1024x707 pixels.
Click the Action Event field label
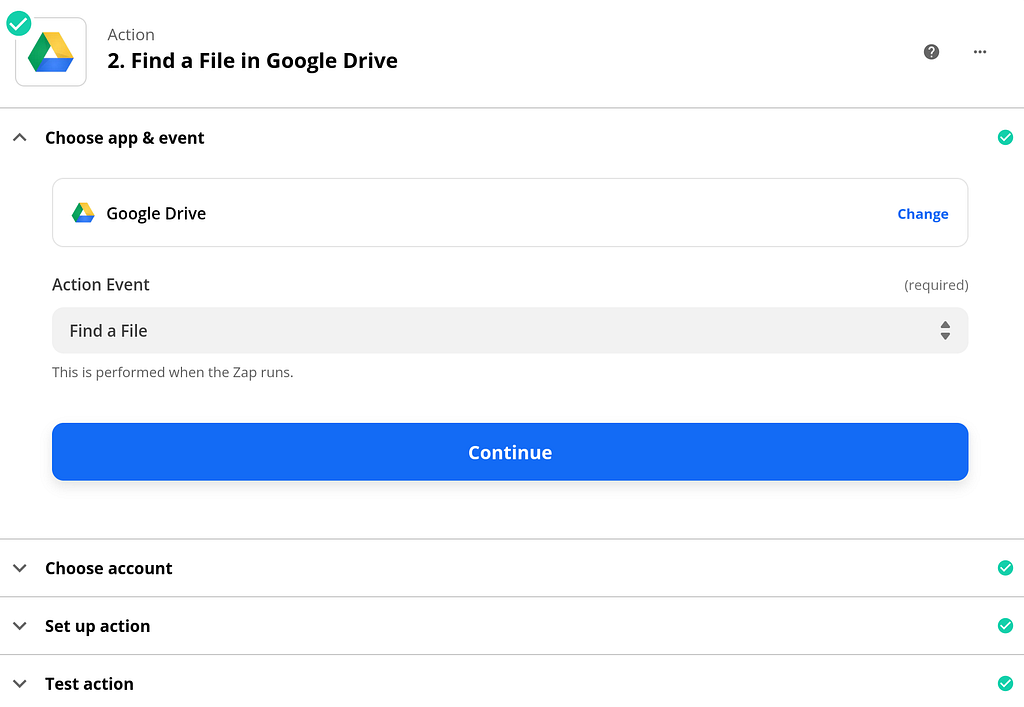coord(101,285)
